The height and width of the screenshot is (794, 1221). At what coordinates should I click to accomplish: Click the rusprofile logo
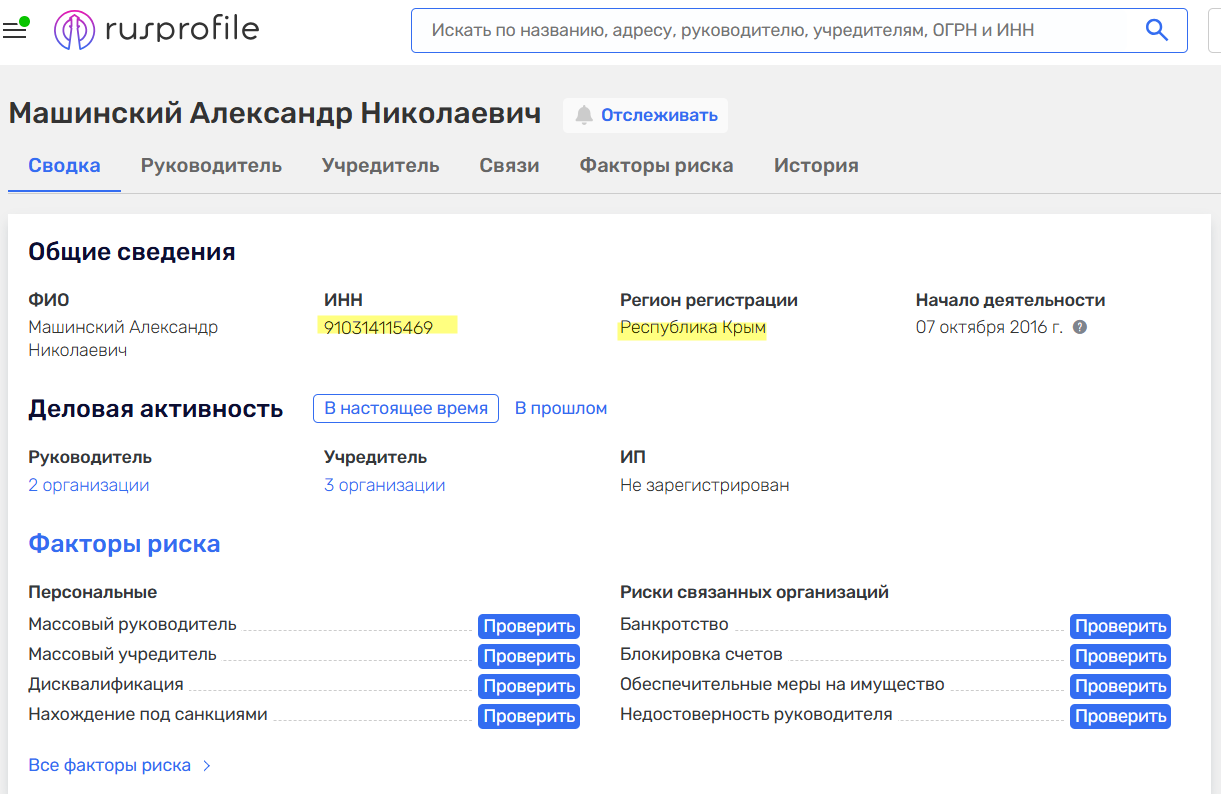tap(157, 30)
